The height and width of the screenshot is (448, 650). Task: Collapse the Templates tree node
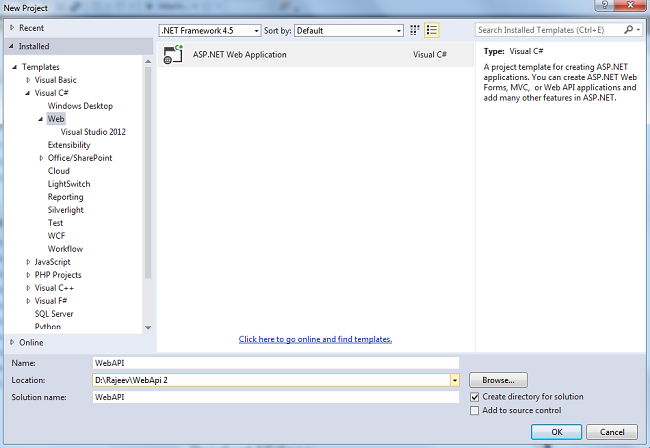pos(15,67)
